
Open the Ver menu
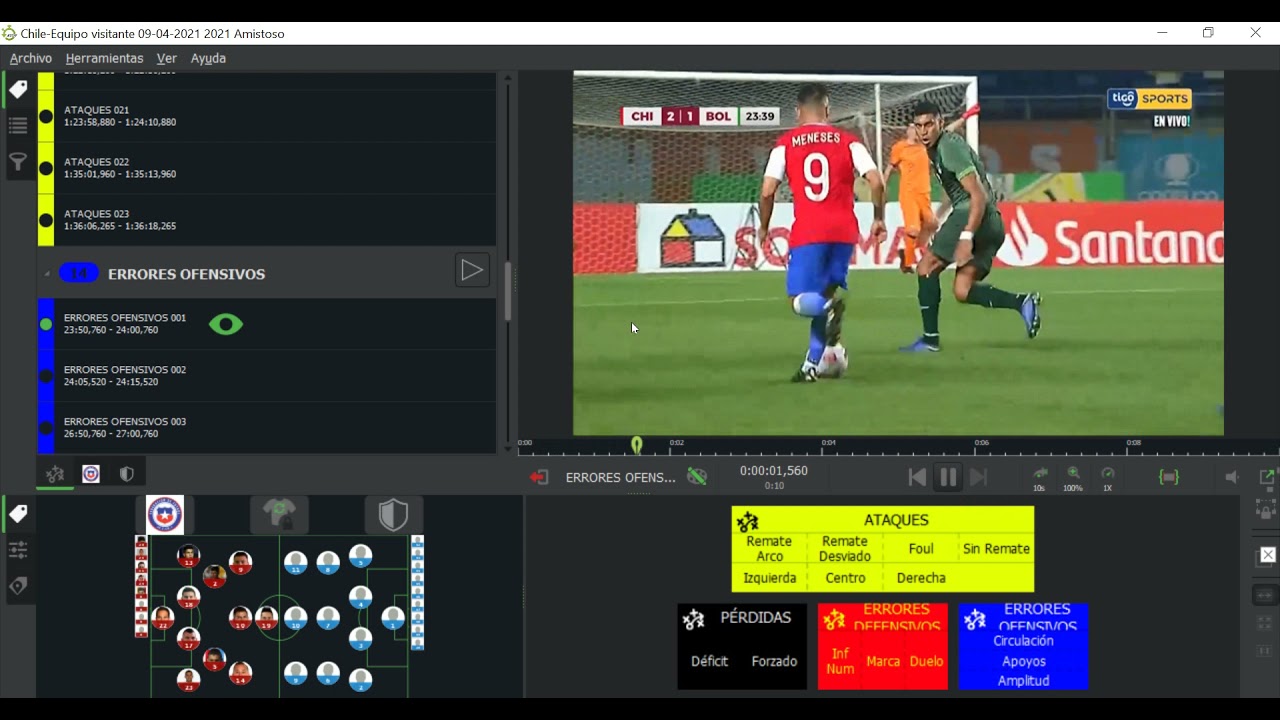coord(166,58)
